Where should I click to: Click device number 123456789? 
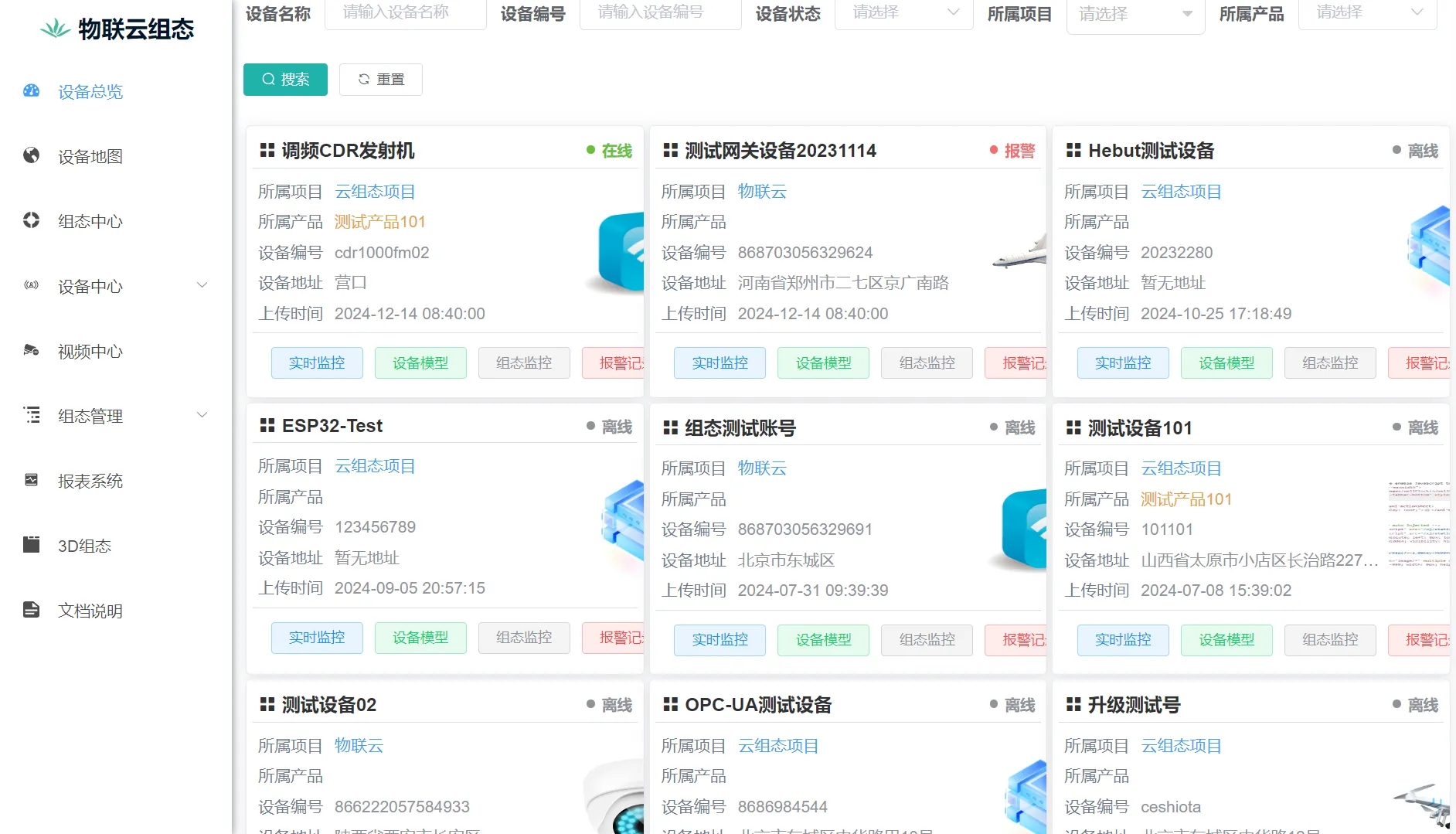(x=375, y=527)
